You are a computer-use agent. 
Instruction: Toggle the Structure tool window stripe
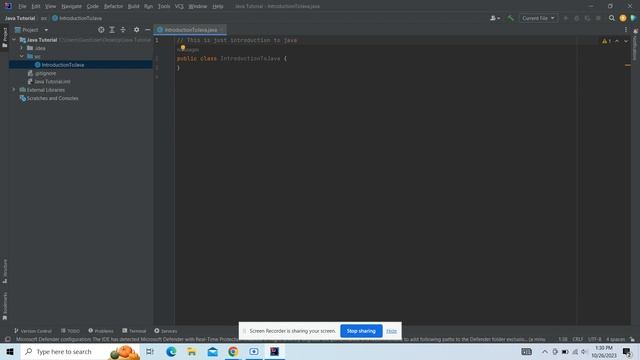tap(4, 271)
